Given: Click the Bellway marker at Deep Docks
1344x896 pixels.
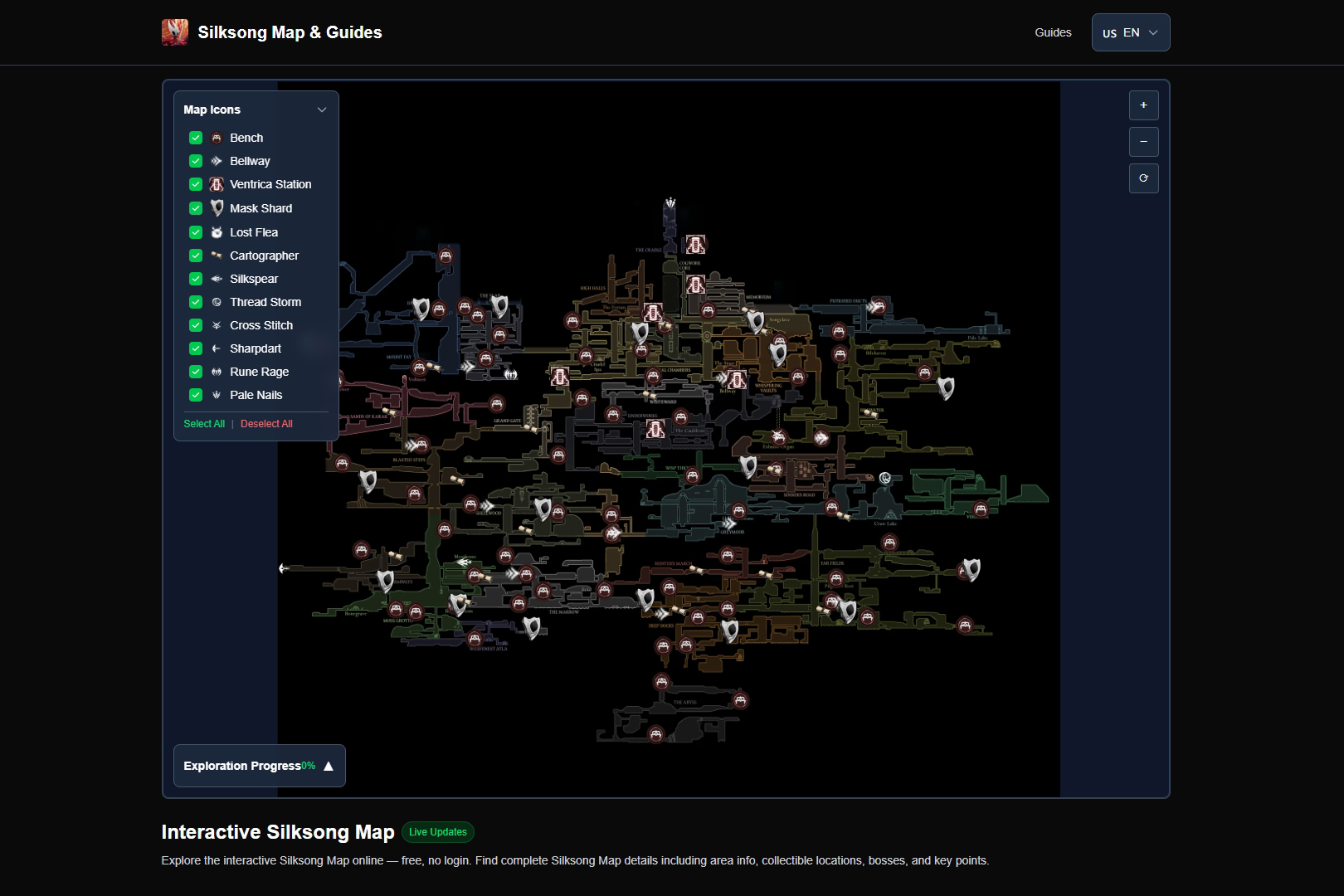Looking at the screenshot, I should pos(661,614).
